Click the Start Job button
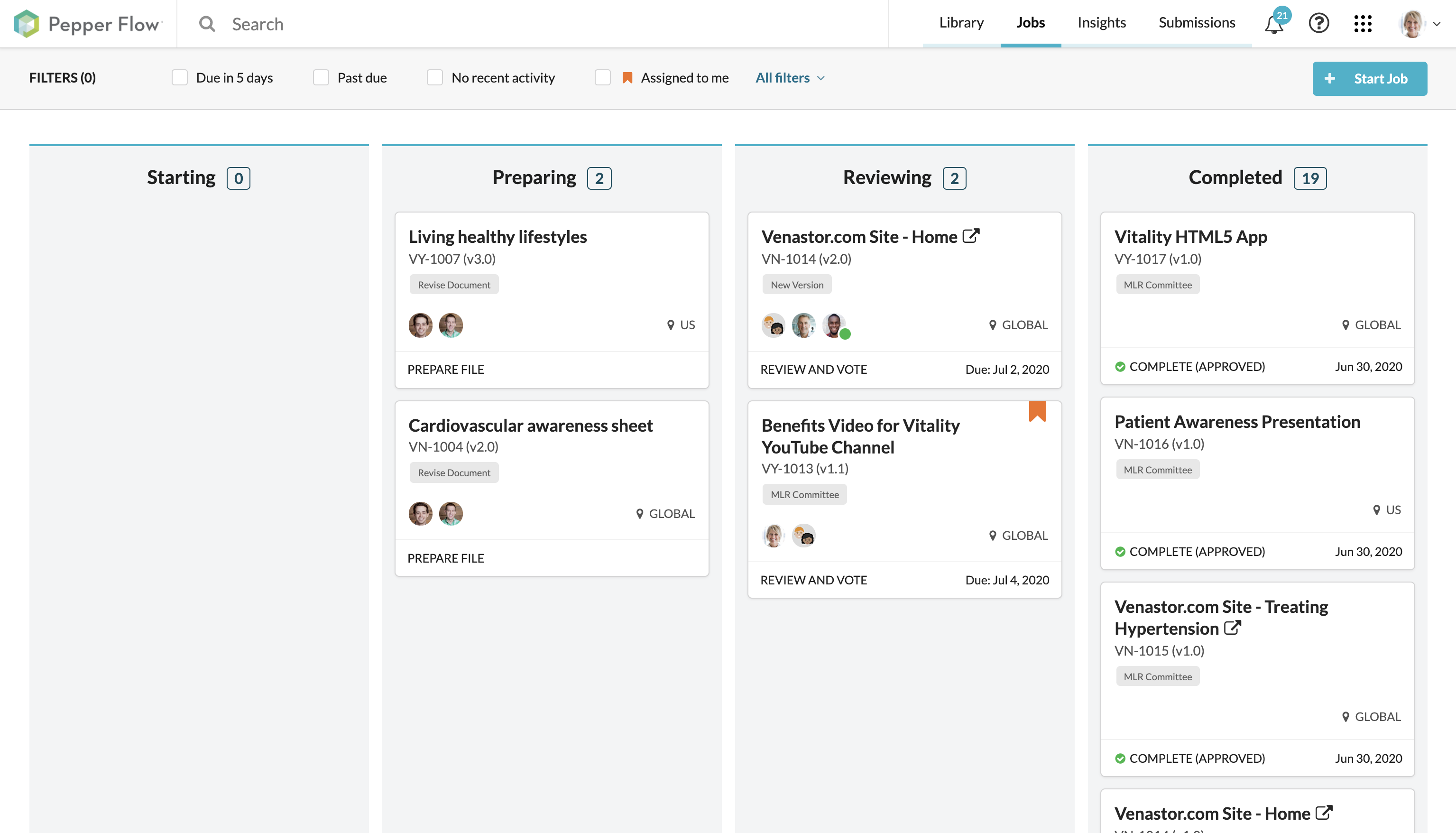Viewport: 1456px width, 833px height. pos(1369,78)
